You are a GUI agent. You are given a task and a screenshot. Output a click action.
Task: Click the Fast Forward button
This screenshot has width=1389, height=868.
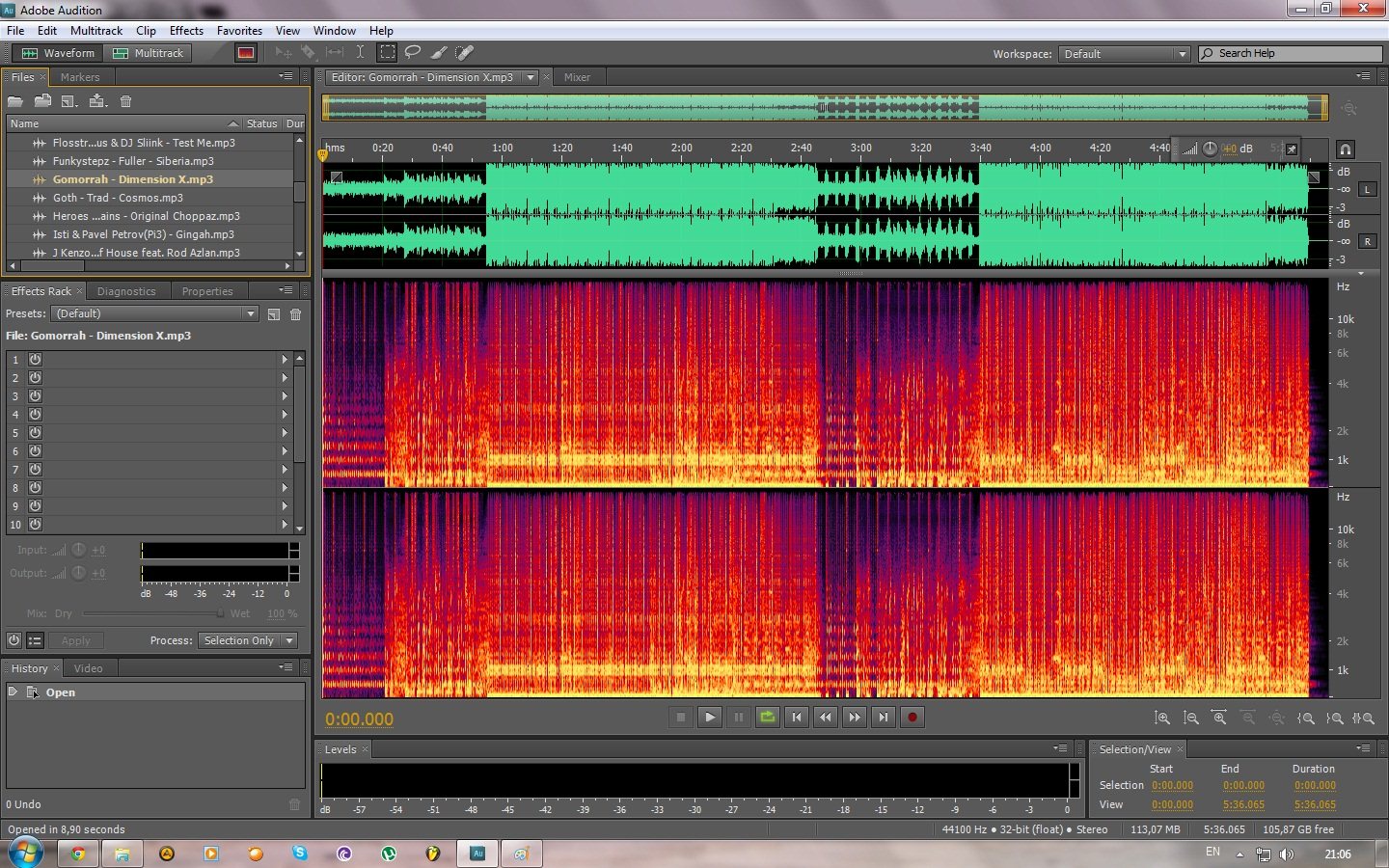tap(855, 718)
